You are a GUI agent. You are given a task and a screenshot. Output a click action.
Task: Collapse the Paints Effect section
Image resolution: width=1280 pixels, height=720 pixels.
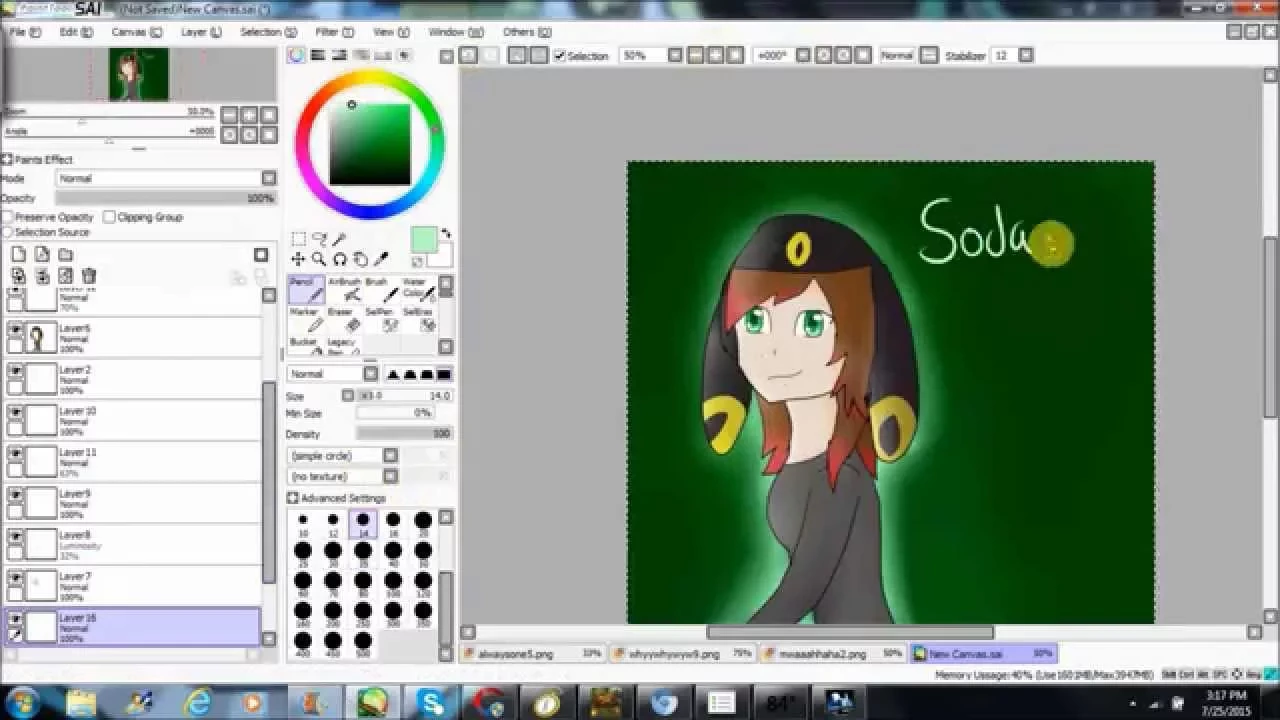[x=7, y=159]
